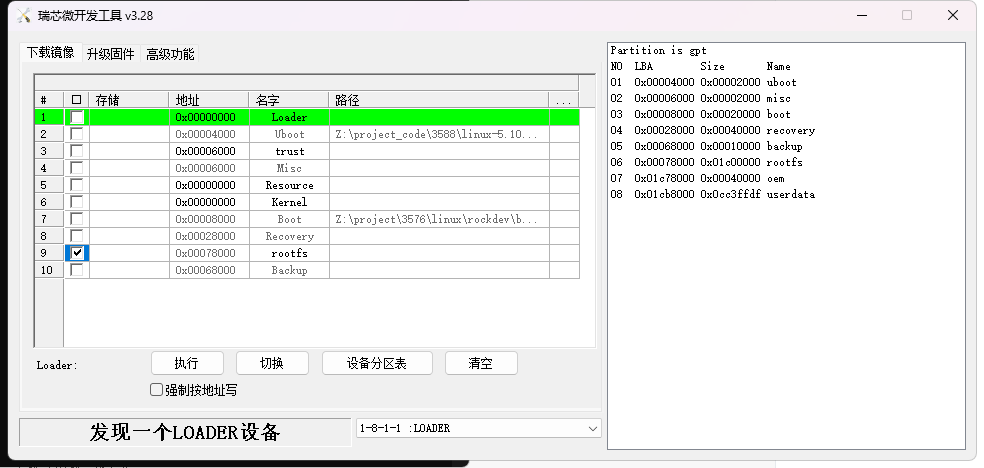Enable the Recovery row checkbox

pyautogui.click(x=77, y=236)
